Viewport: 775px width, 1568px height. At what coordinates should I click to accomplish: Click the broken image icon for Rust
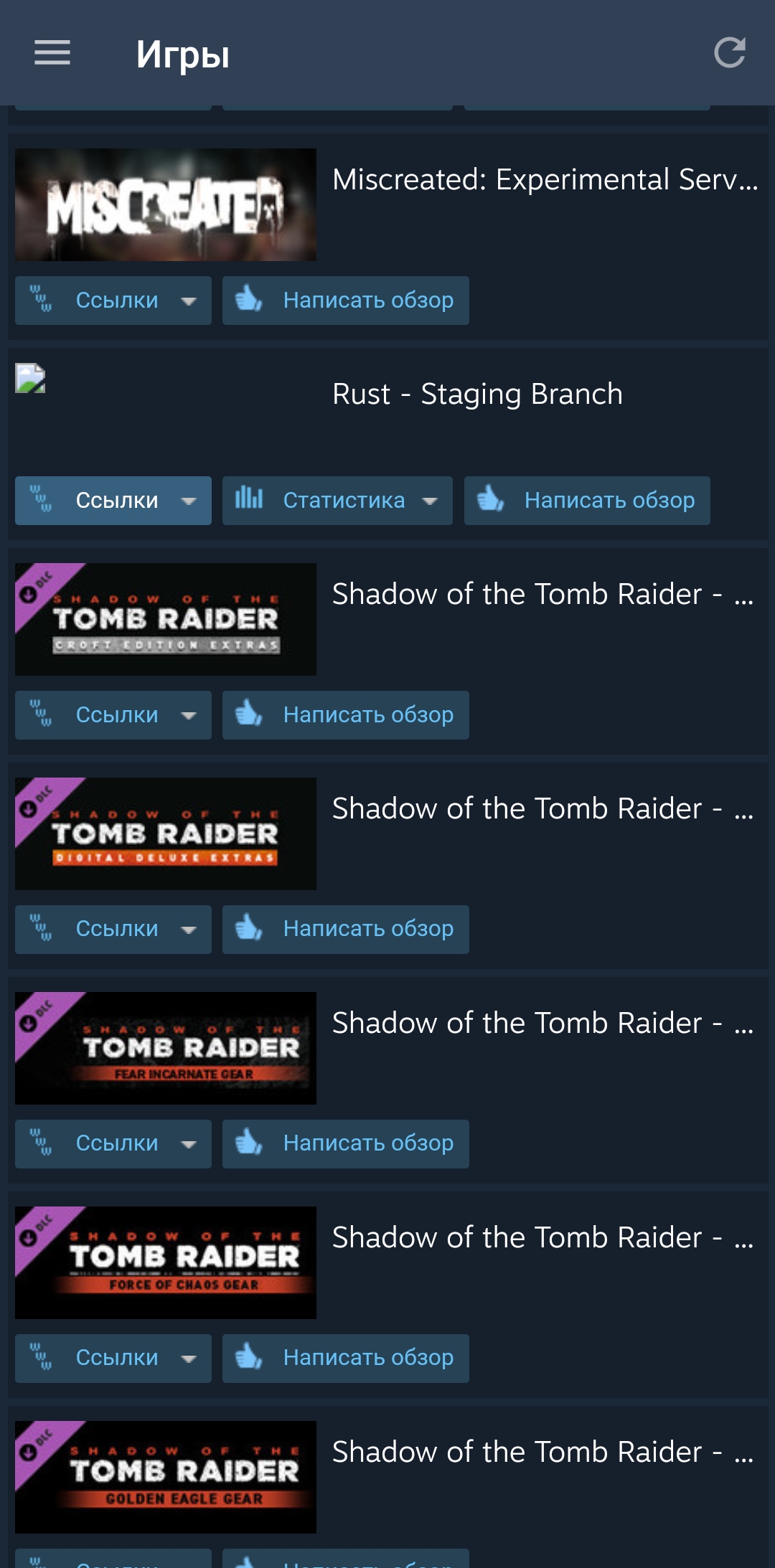(30, 379)
